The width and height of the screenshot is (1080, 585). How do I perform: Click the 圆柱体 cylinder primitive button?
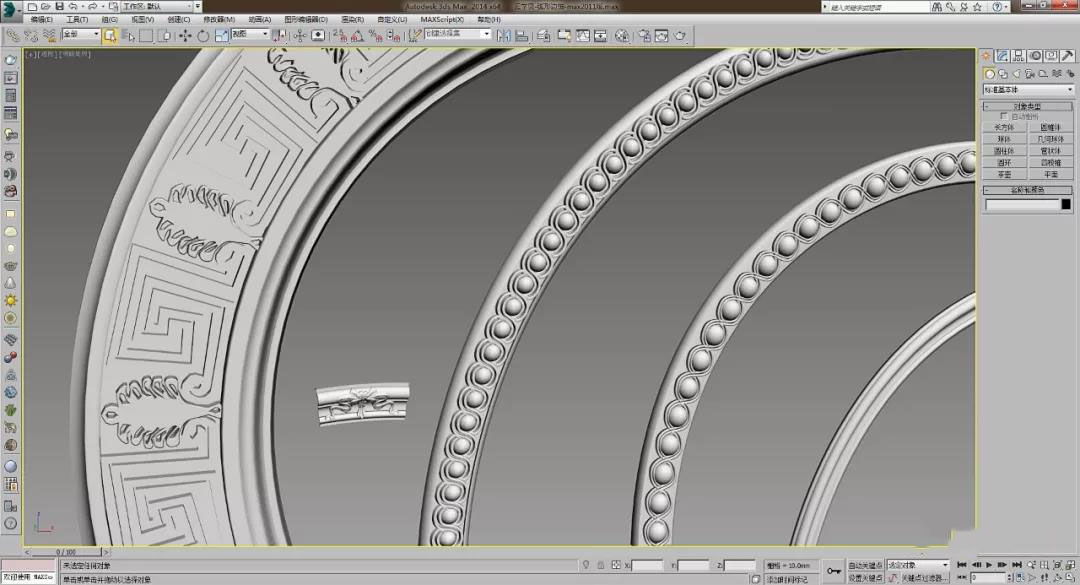(1004, 151)
